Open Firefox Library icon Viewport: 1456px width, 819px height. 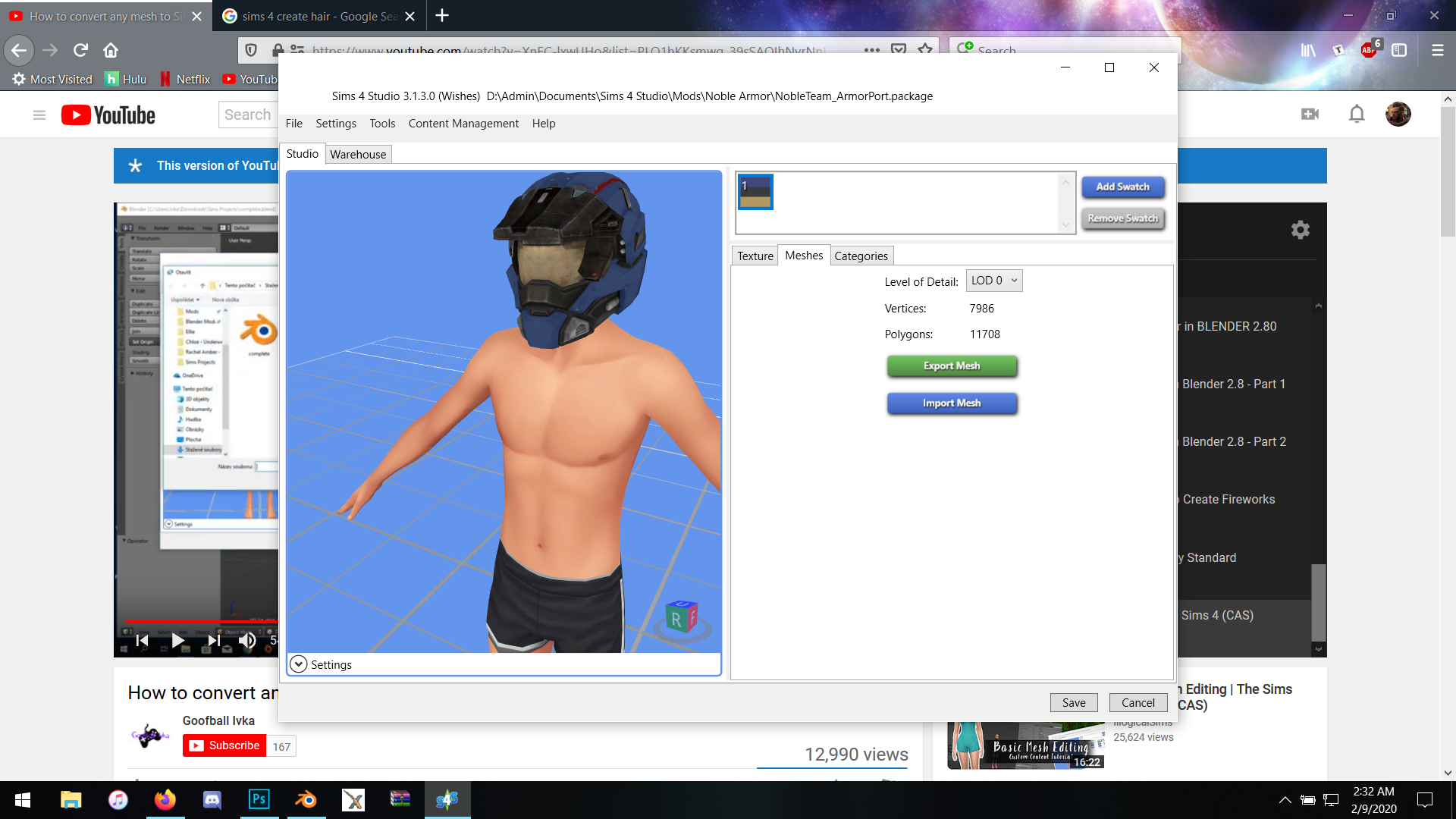point(1308,50)
